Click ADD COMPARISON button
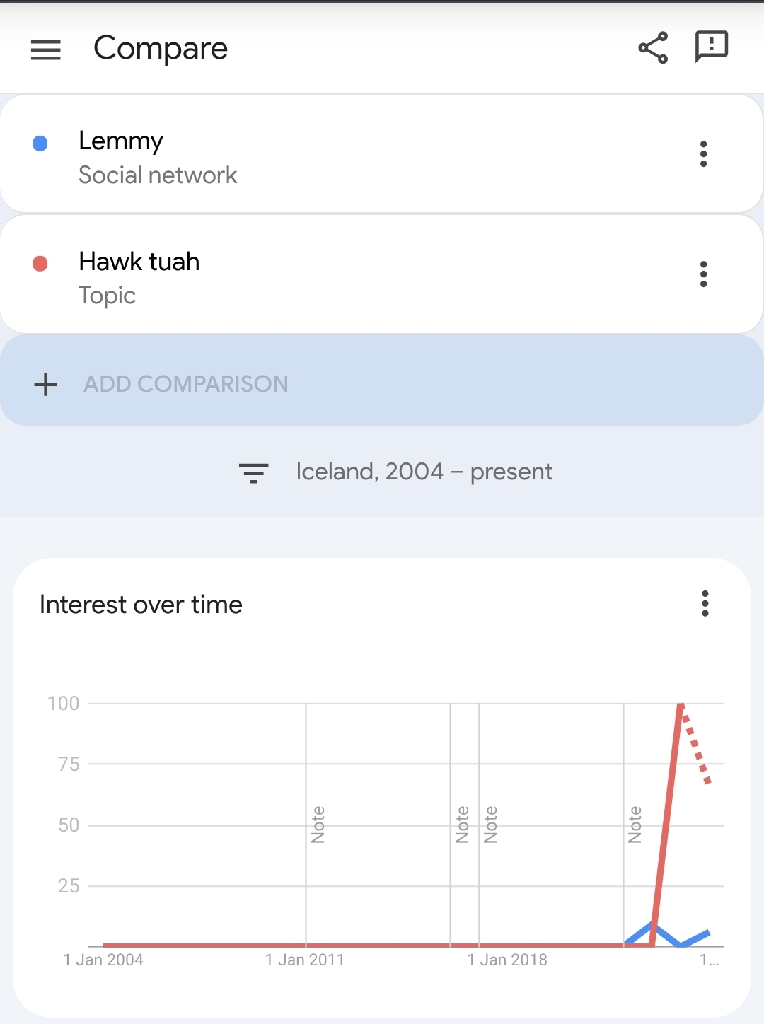764x1024 pixels. (x=185, y=384)
